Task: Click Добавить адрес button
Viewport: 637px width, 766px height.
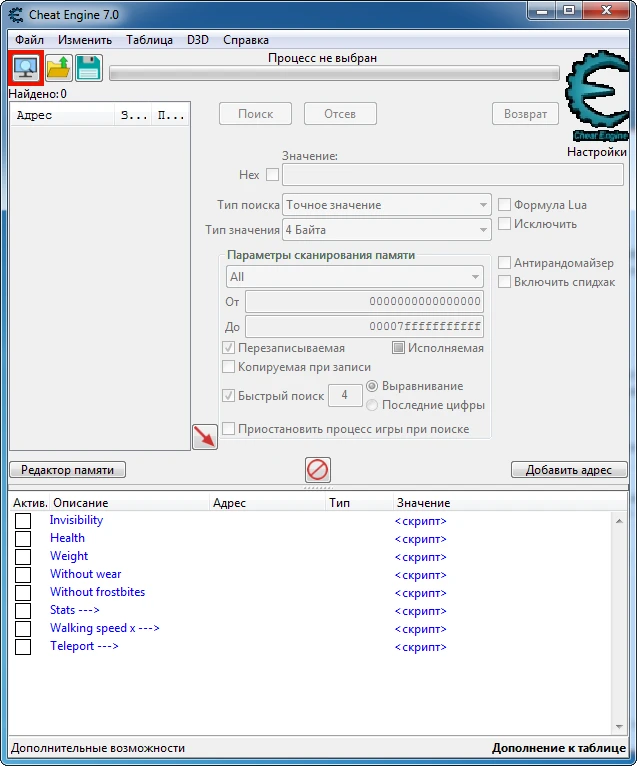Action: (x=569, y=470)
